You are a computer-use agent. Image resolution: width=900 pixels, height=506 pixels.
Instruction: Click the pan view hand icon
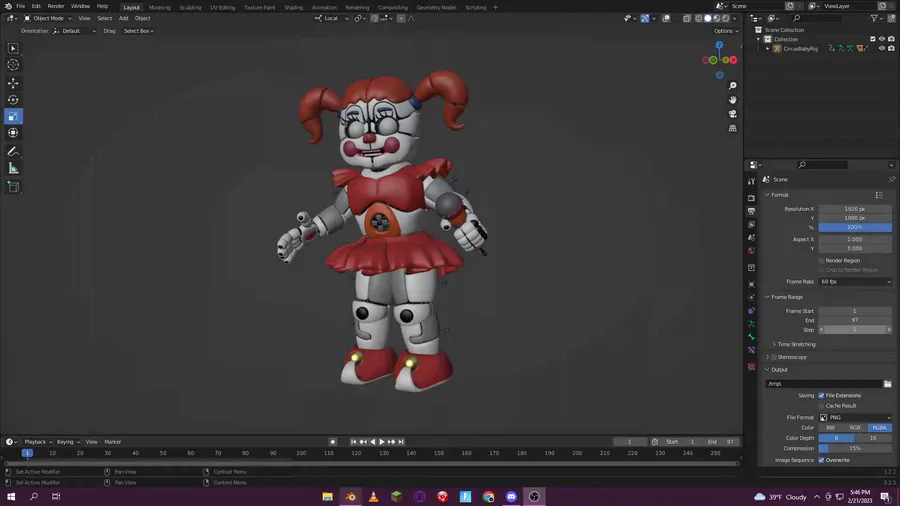(x=732, y=100)
